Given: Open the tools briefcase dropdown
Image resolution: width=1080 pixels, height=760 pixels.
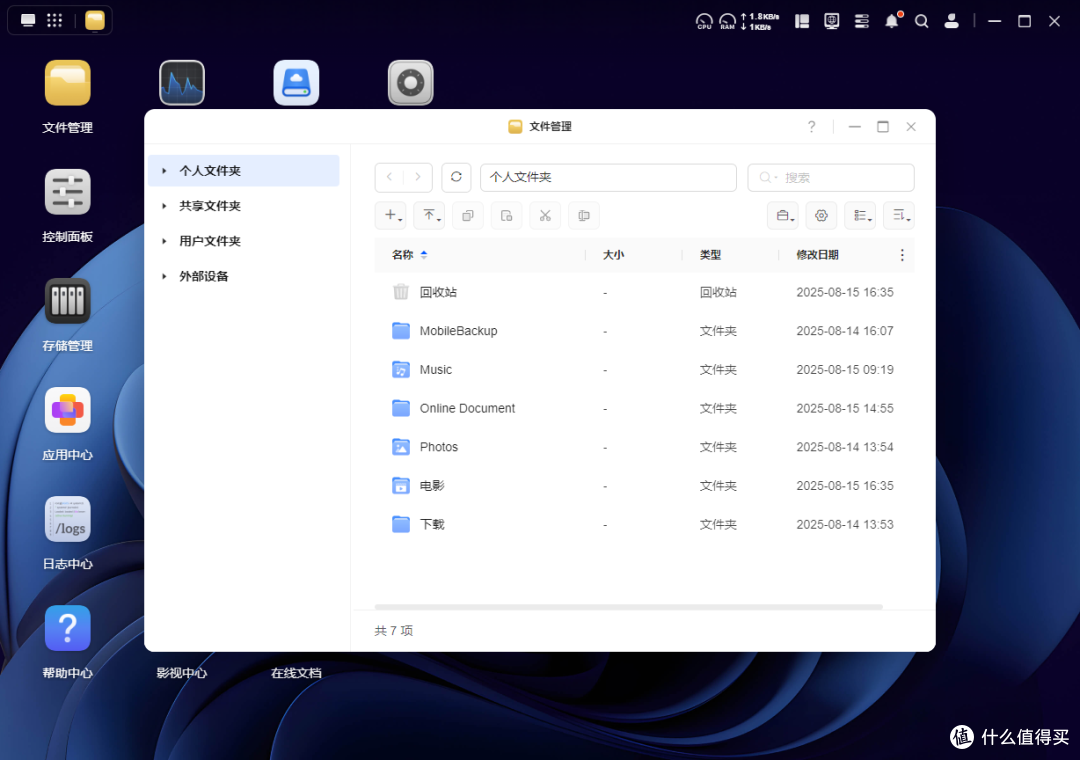Looking at the screenshot, I should [x=782, y=216].
